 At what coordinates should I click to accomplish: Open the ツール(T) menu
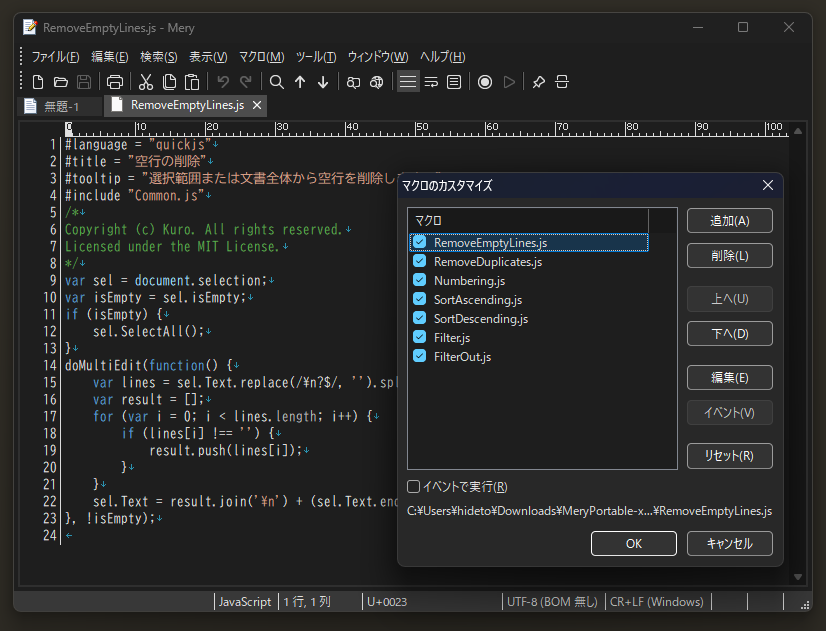click(316, 57)
